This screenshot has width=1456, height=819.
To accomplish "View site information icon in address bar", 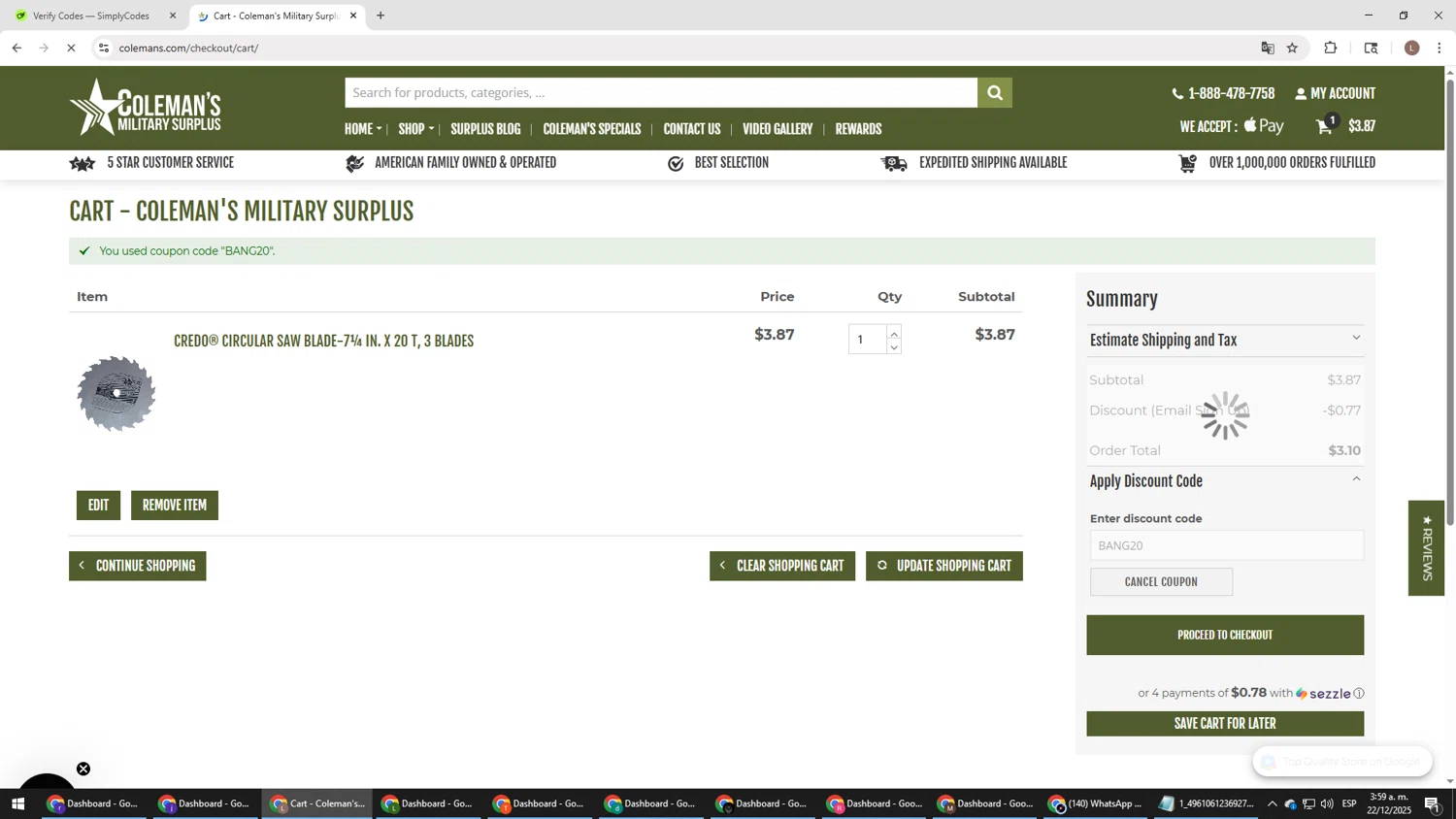I will pyautogui.click(x=104, y=48).
